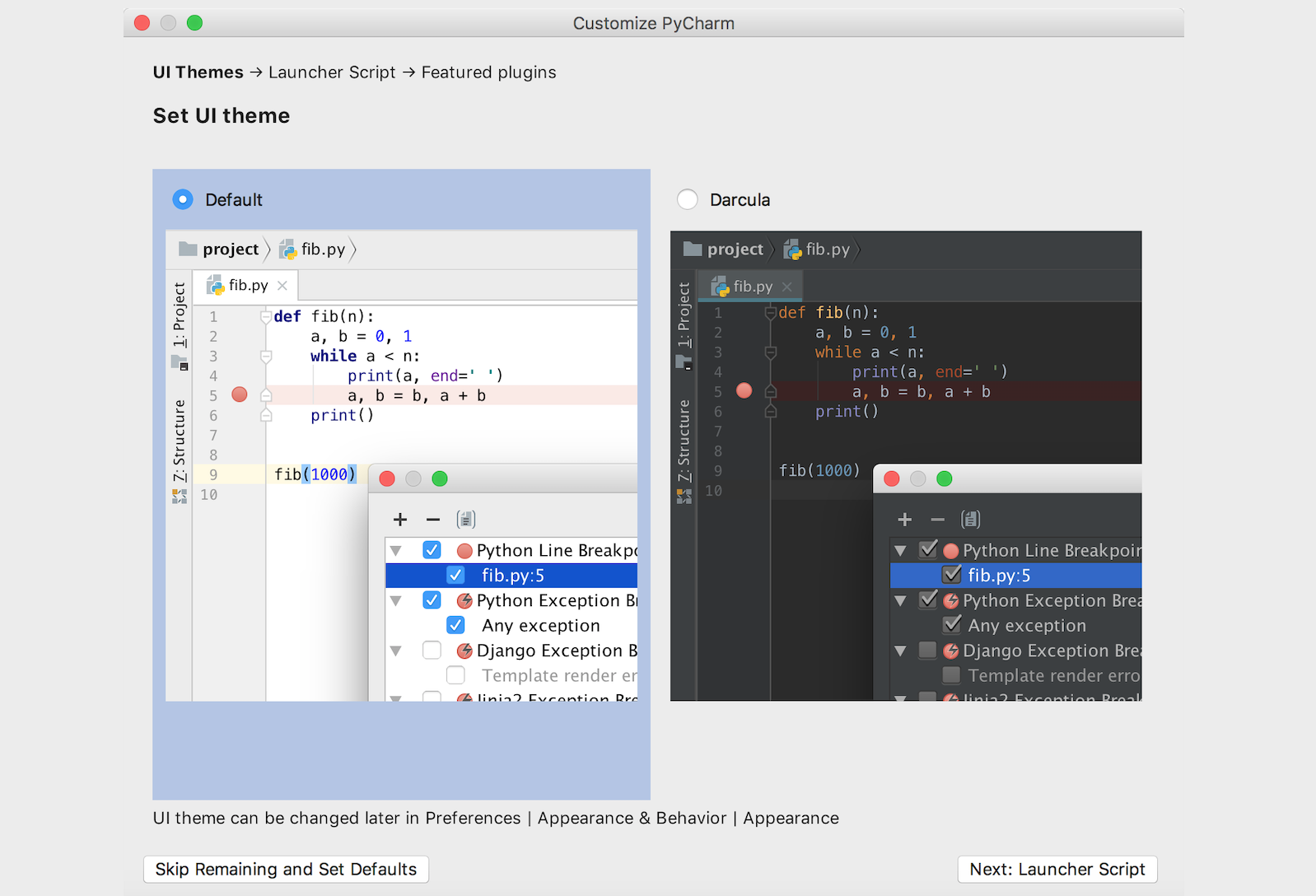Open the Launcher Script step in breadcrumb
This screenshot has width=1316, height=896.
point(332,72)
